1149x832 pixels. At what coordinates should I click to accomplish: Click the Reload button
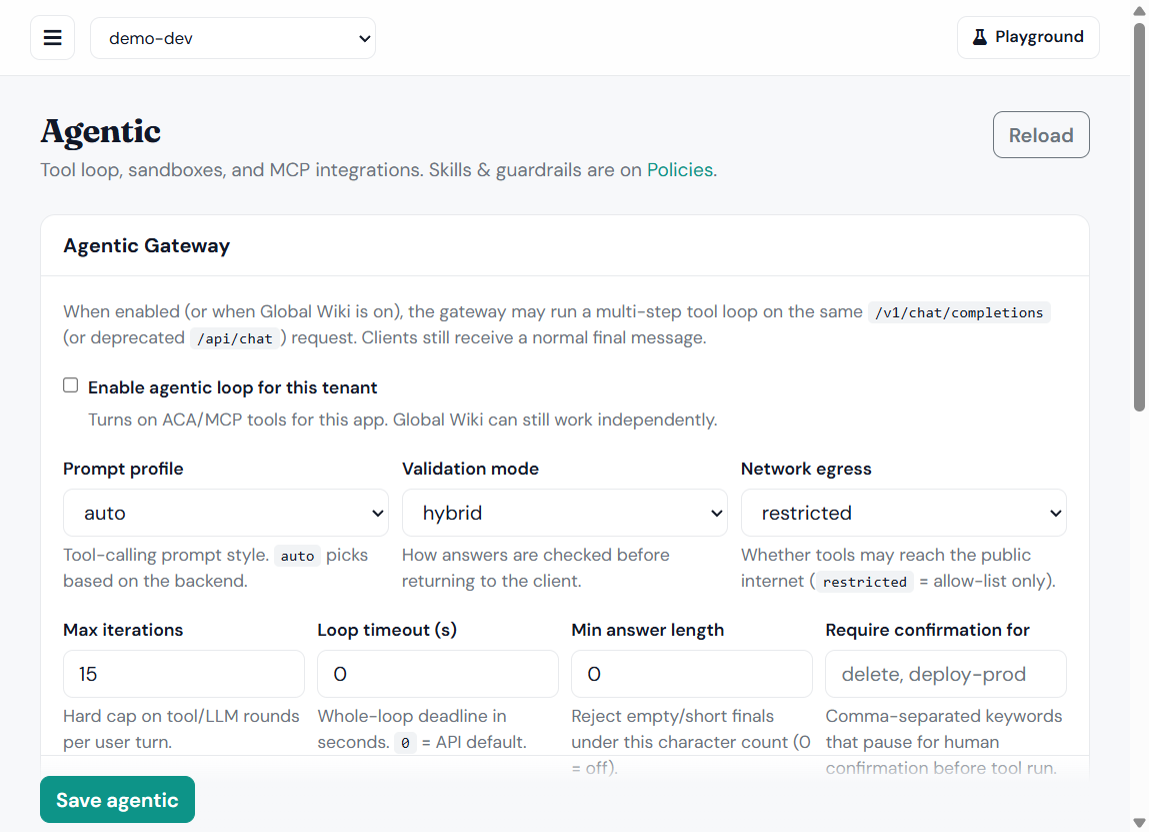point(1041,135)
